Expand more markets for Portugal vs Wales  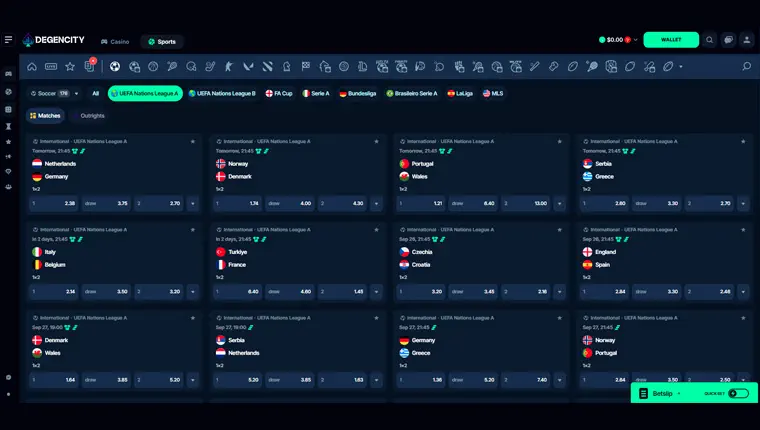tap(560, 204)
